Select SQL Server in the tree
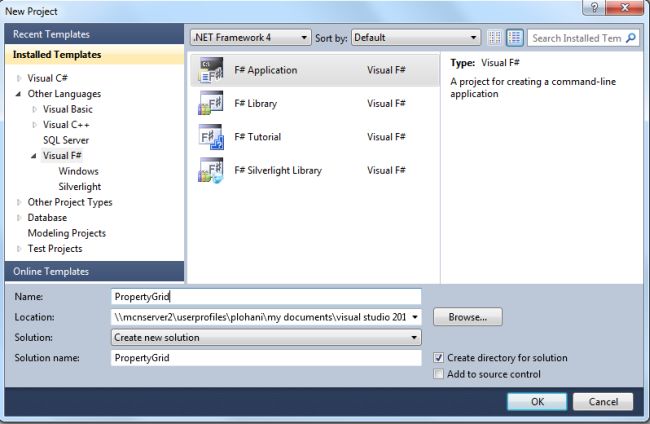 [x=66, y=140]
